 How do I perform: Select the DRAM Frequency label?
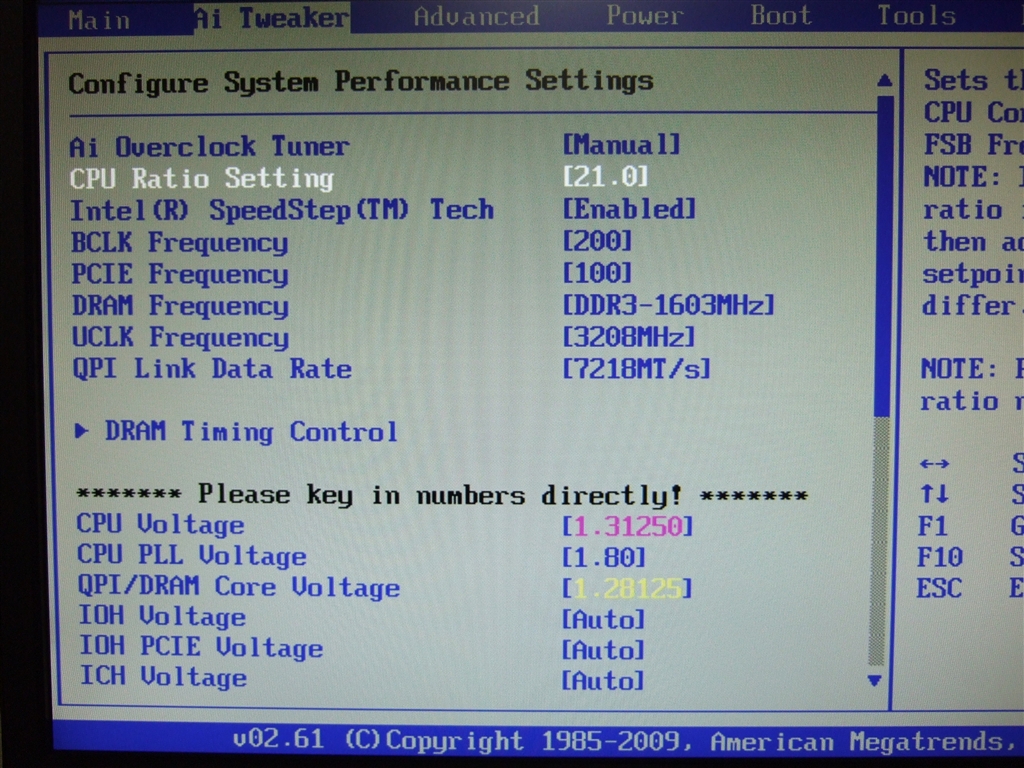coord(180,306)
